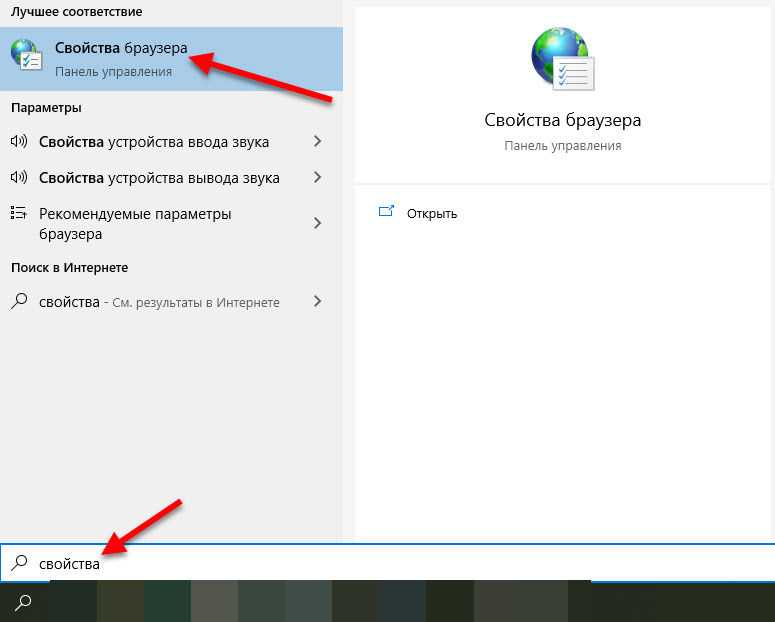Expand the chevron next to the web search result
775x622 pixels.
click(x=317, y=302)
